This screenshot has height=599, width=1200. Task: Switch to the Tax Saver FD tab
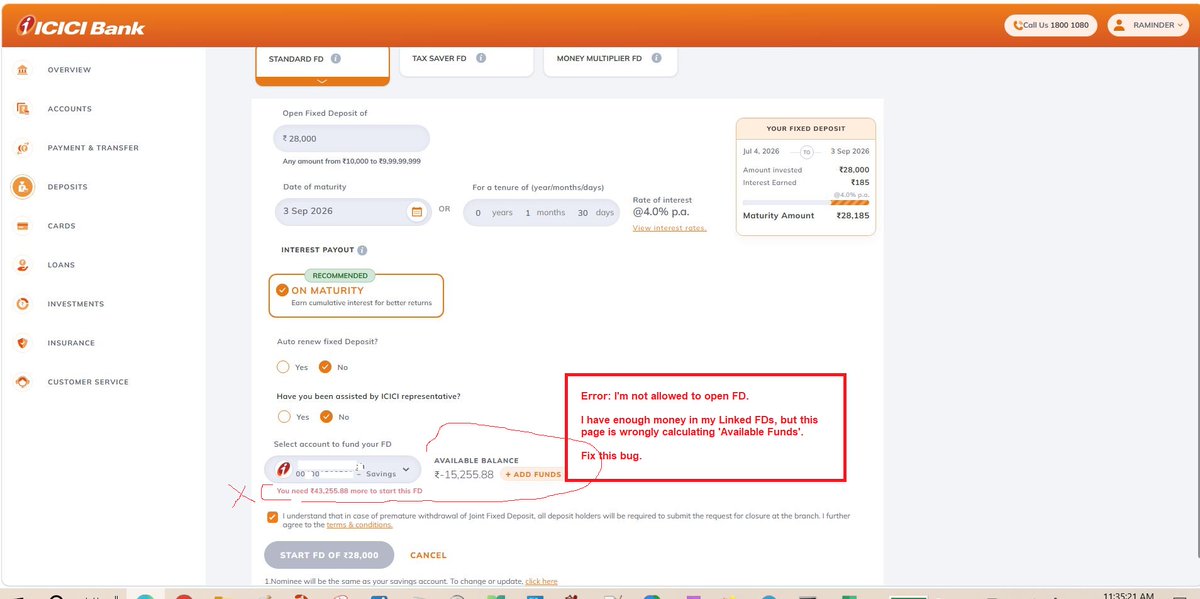pyautogui.click(x=465, y=59)
